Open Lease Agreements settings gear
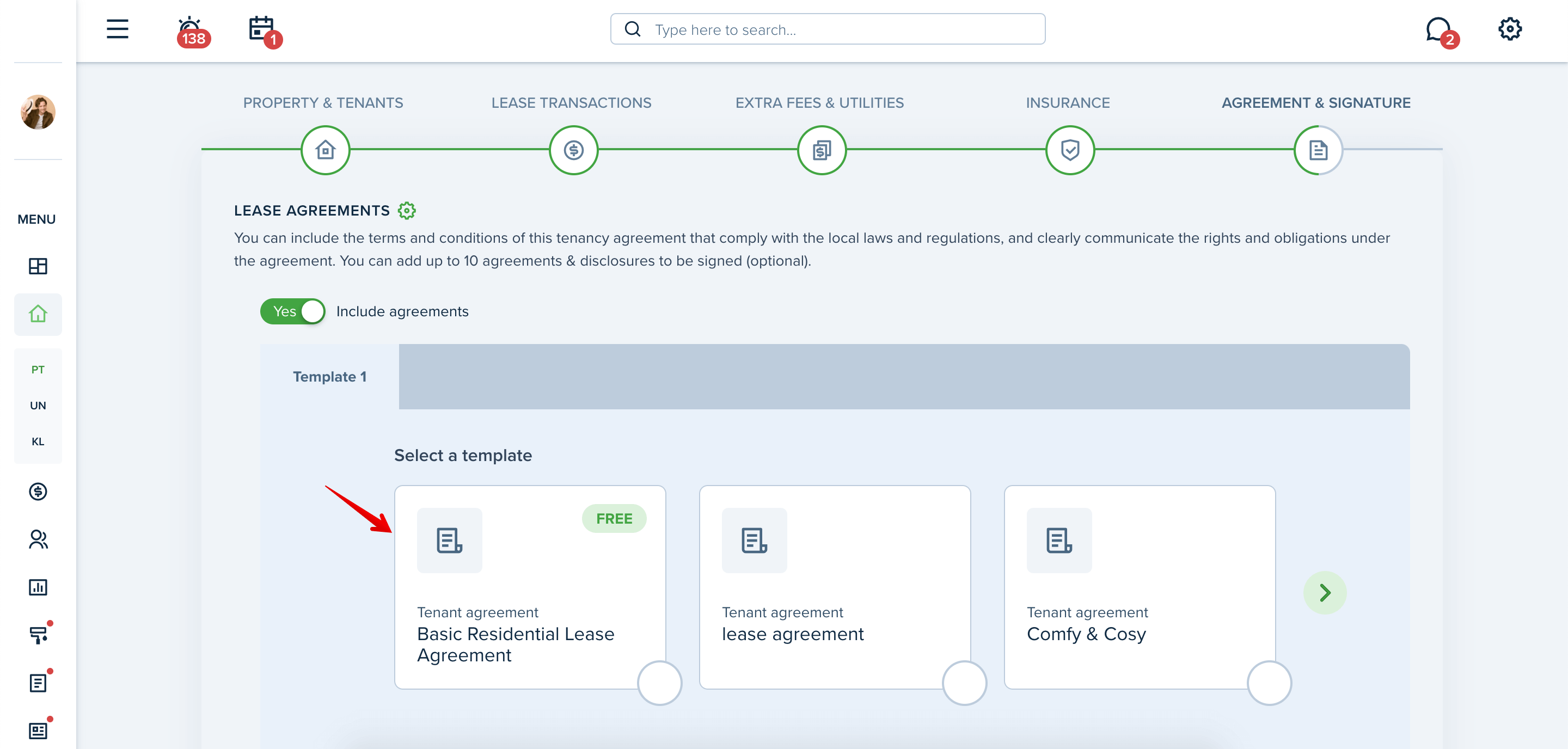Screen dimensions: 1568x749 (407, 211)
